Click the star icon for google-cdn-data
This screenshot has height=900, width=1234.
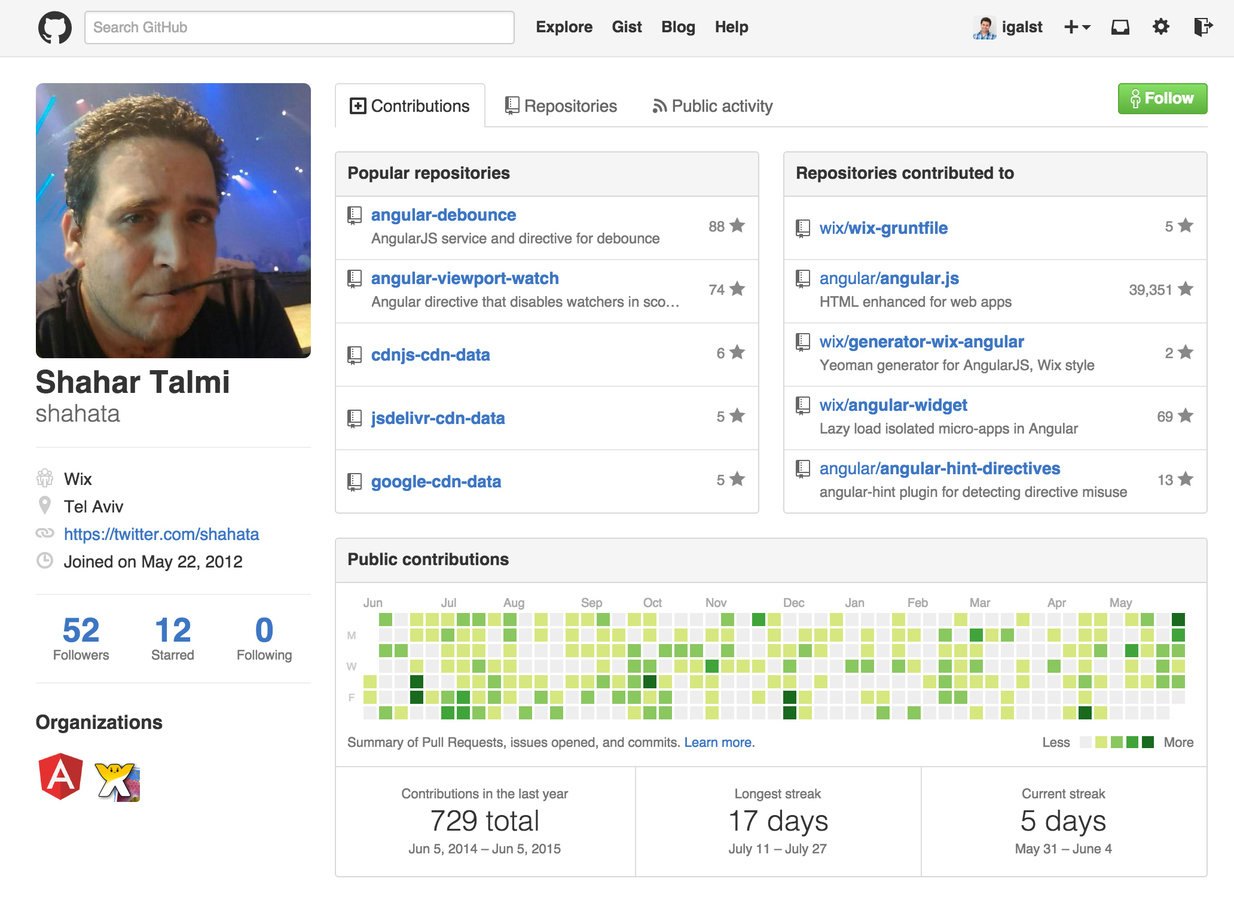point(737,479)
